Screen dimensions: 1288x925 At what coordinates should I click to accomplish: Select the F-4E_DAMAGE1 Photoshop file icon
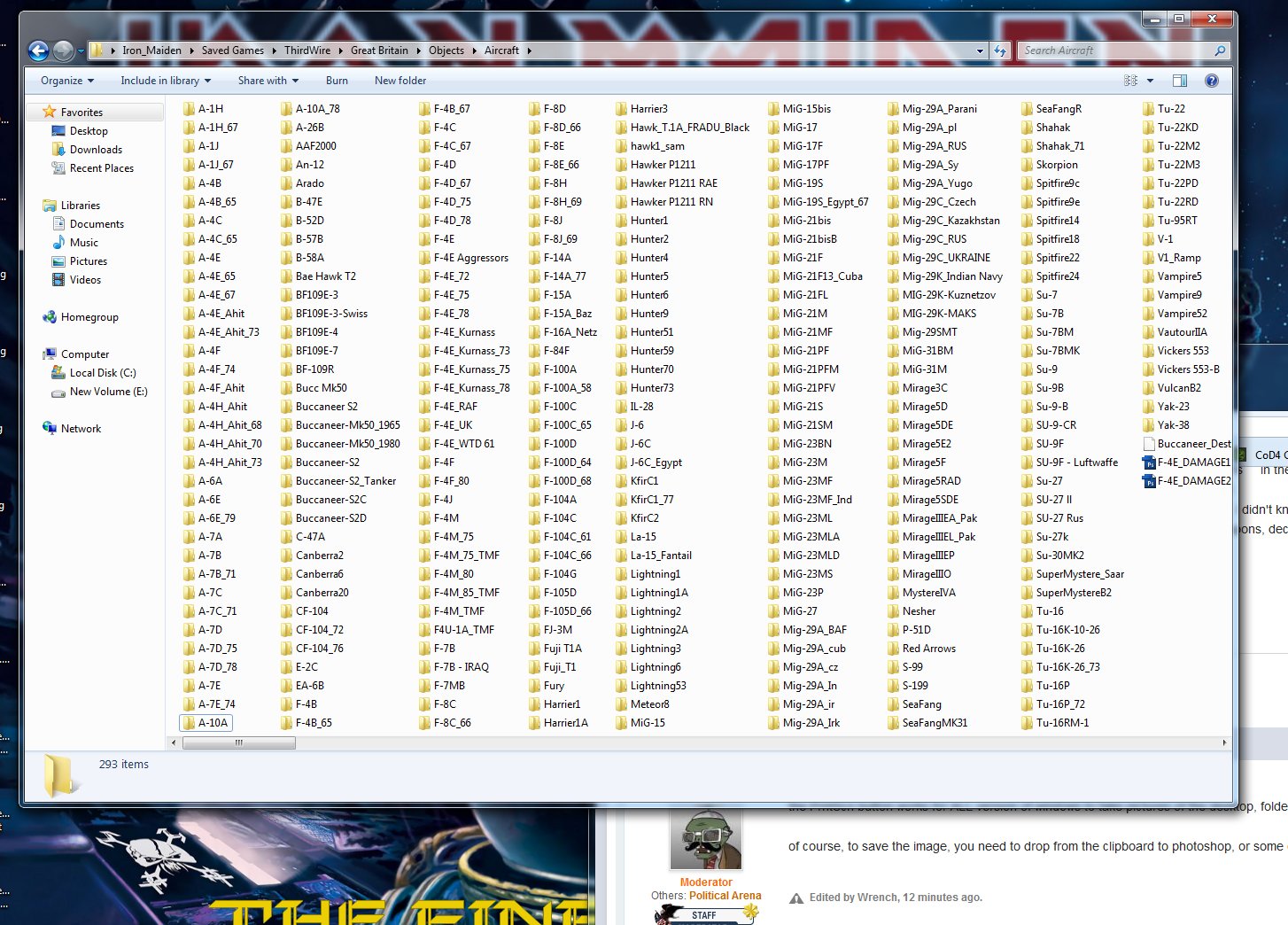click(x=1149, y=462)
